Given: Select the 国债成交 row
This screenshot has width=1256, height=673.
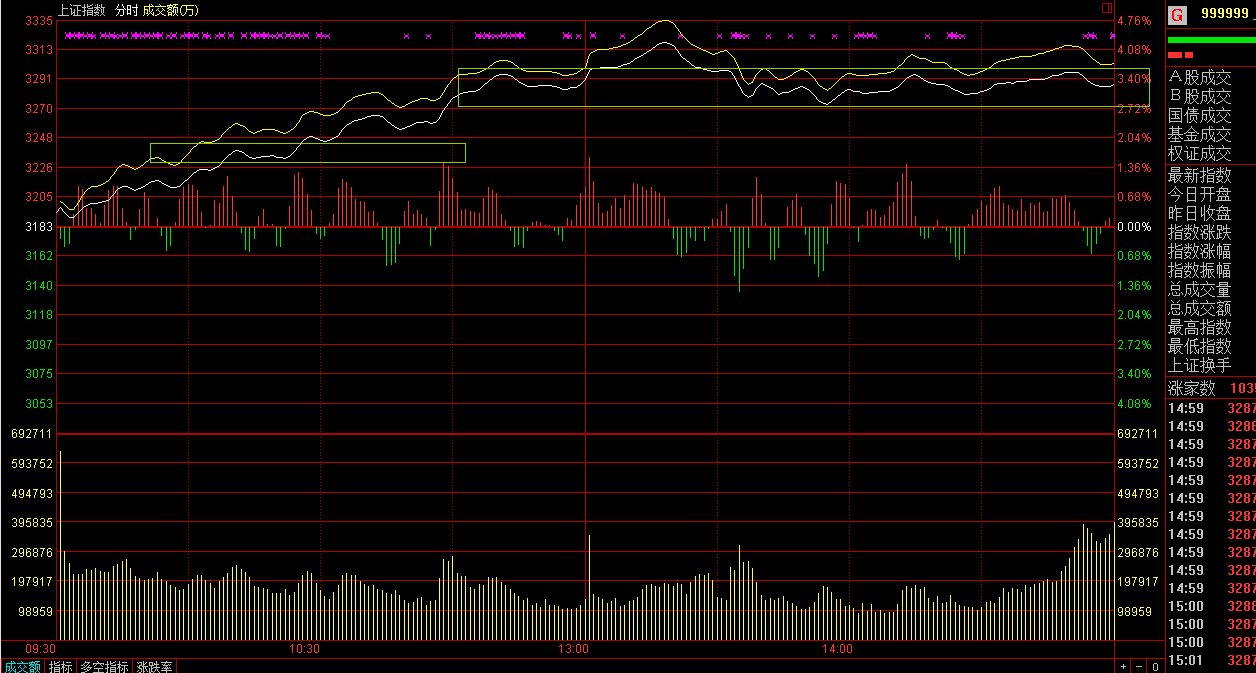Looking at the screenshot, I should (1200, 115).
